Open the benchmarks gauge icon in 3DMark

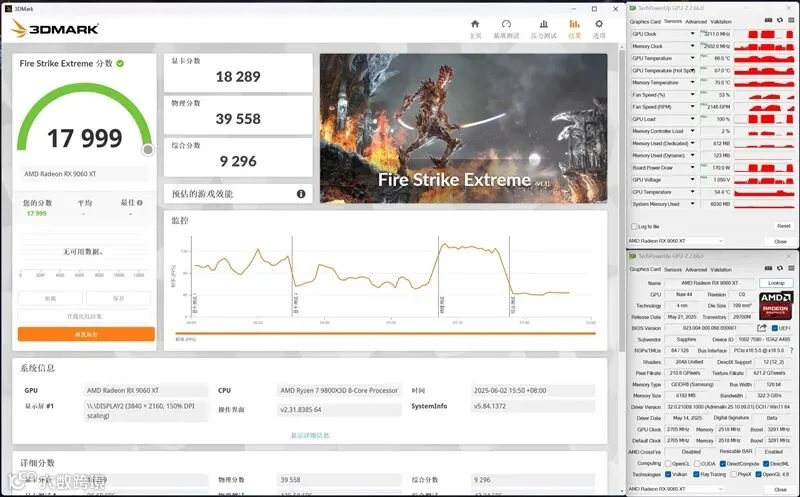506,24
